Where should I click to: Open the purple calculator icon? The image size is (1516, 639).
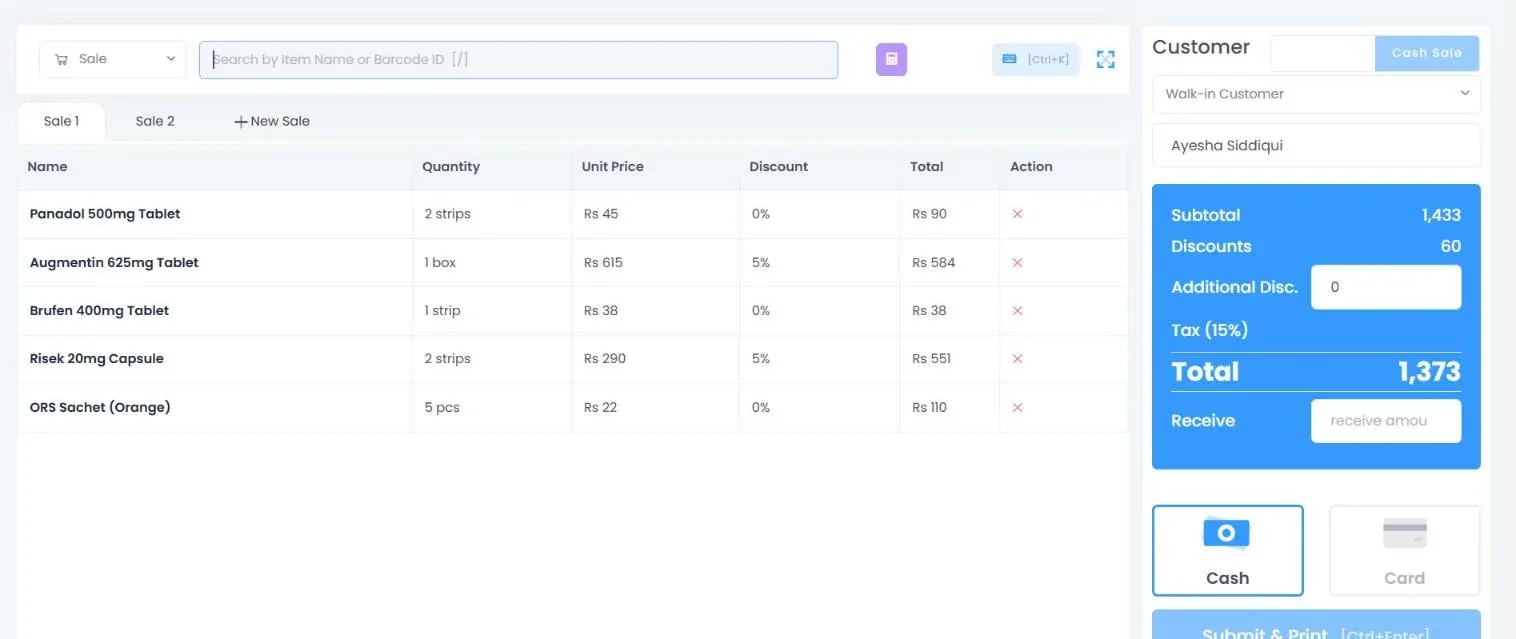891,60
